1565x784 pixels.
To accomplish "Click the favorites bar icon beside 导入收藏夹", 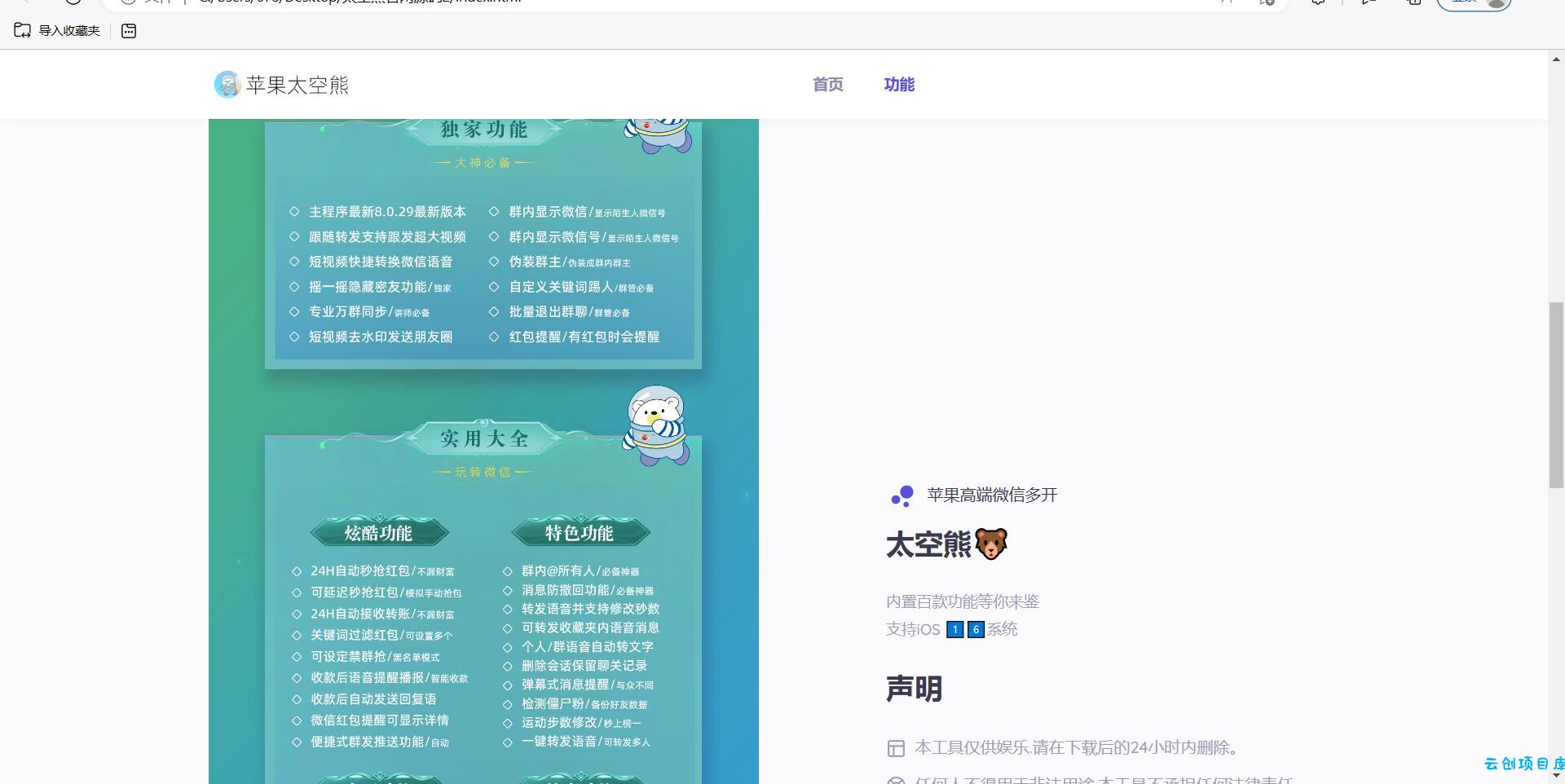I will [129, 31].
